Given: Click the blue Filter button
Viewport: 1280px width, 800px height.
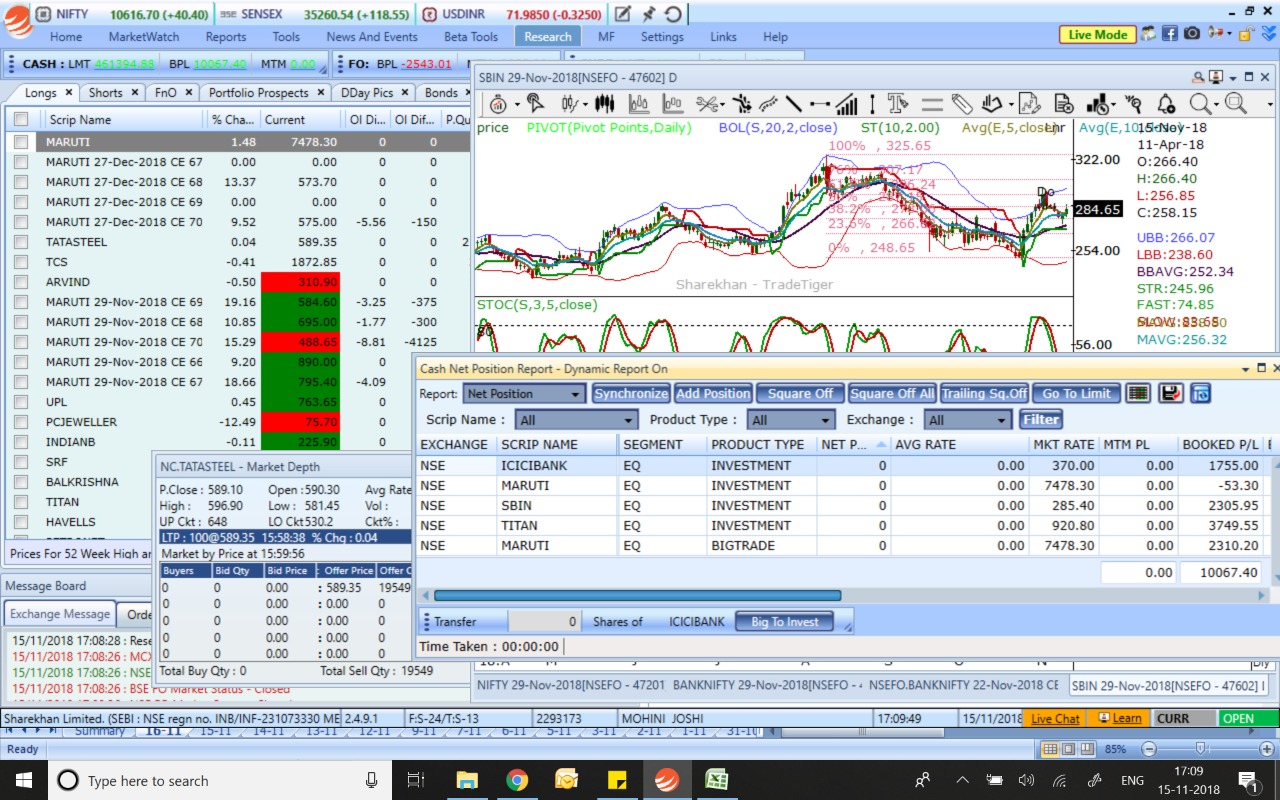Looking at the screenshot, I should pos(1041,420).
